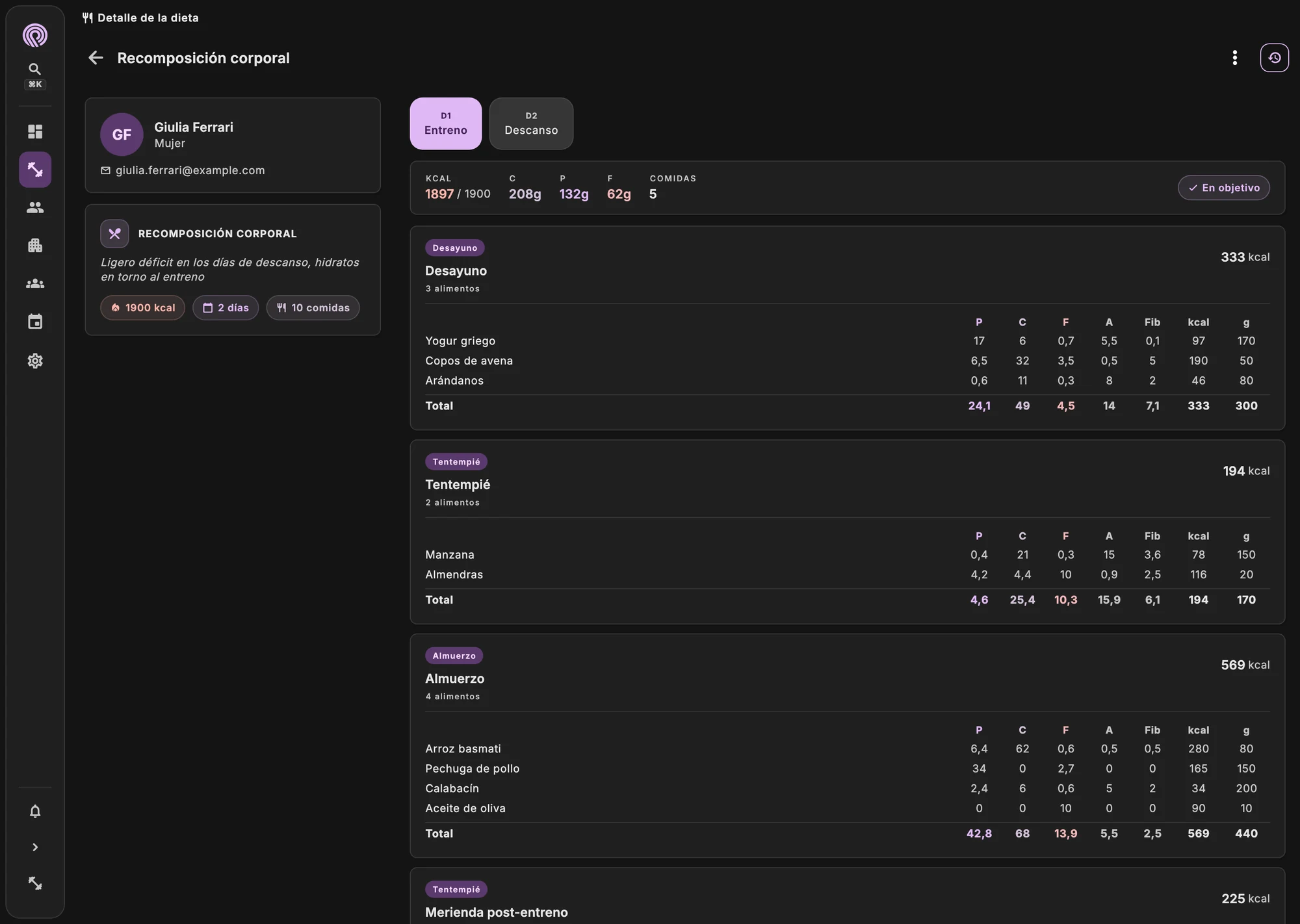Image resolution: width=1300 pixels, height=924 pixels.
Task: Open the building organization icon in sidebar
Action: [x=35, y=246]
